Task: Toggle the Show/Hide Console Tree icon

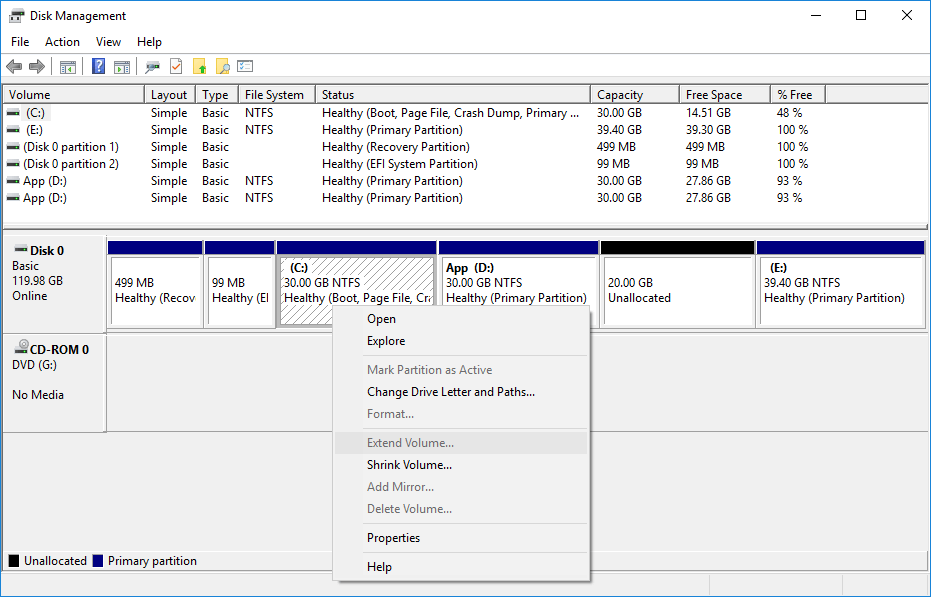Action: (68, 66)
